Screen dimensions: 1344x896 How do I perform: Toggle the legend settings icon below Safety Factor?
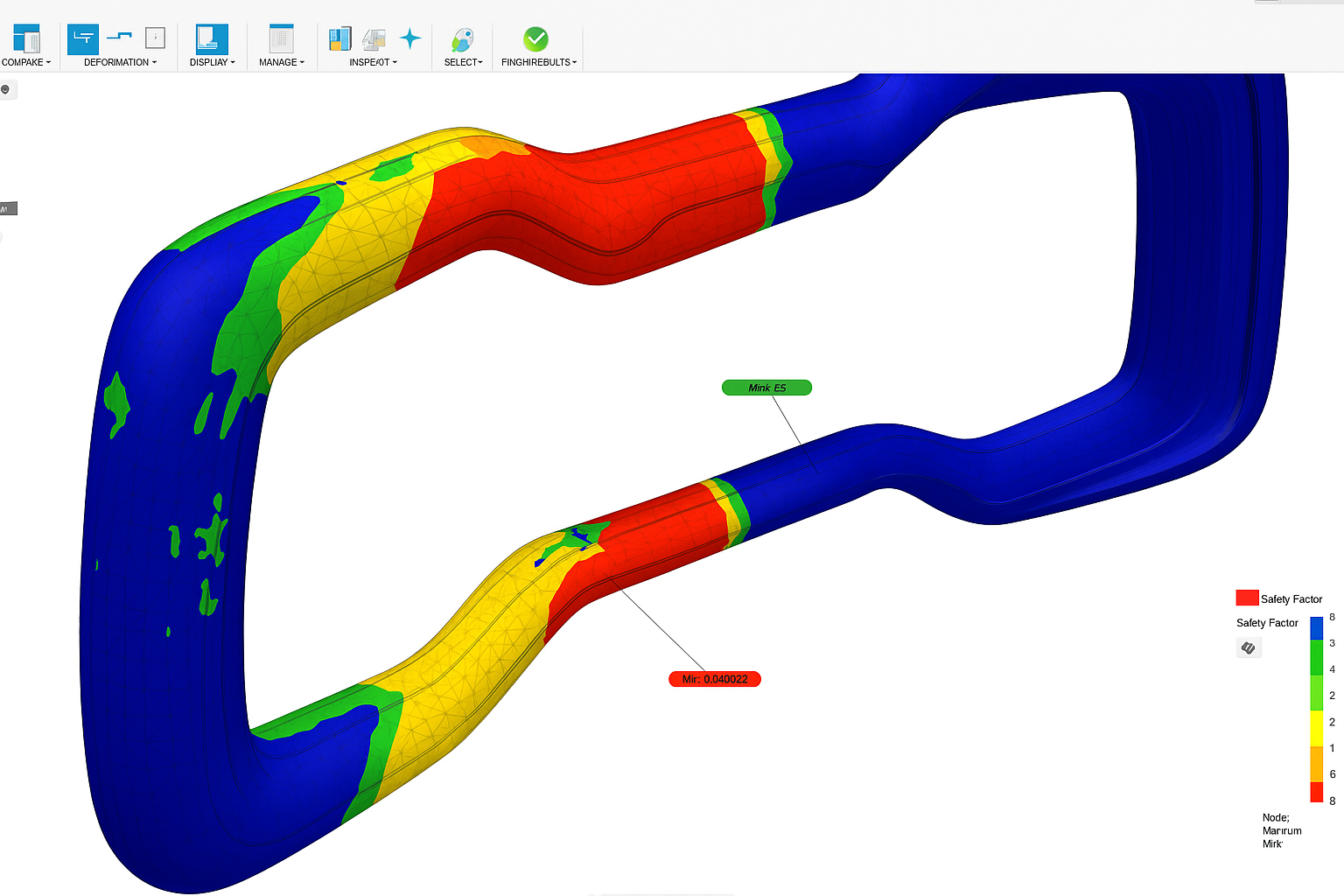pos(1249,647)
